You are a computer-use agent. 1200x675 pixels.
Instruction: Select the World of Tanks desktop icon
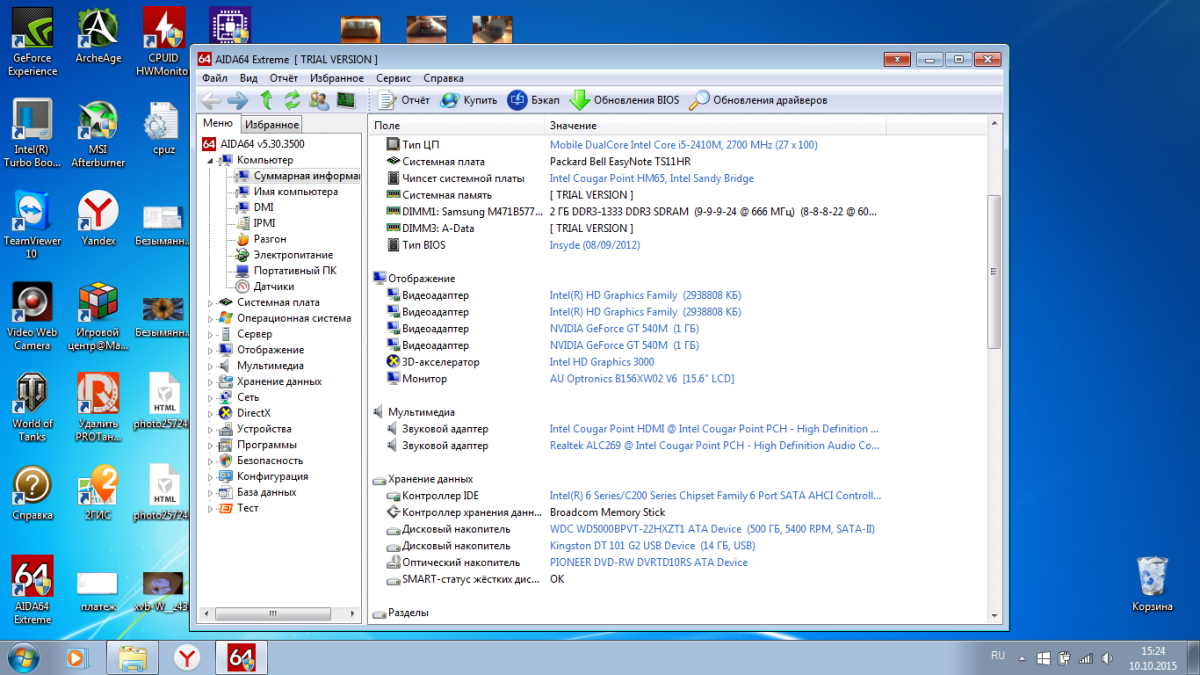(32, 408)
